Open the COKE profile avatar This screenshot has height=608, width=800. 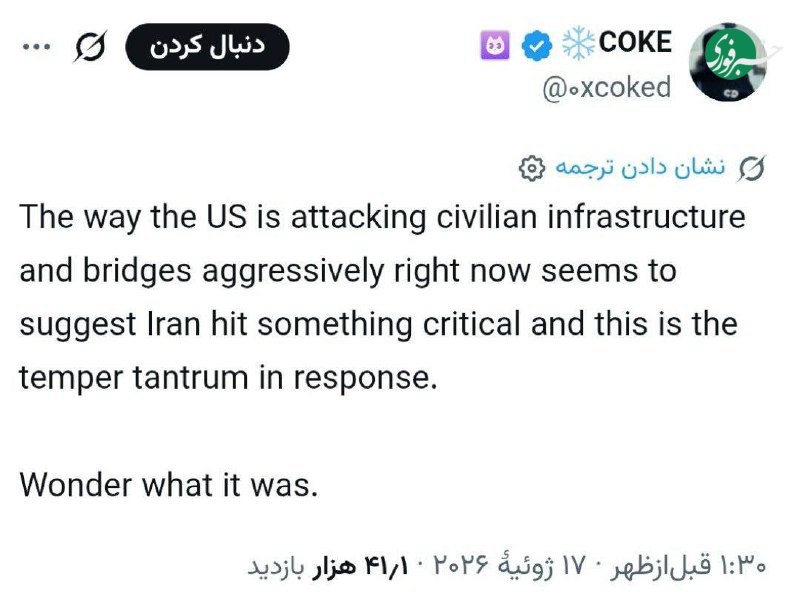(728, 62)
